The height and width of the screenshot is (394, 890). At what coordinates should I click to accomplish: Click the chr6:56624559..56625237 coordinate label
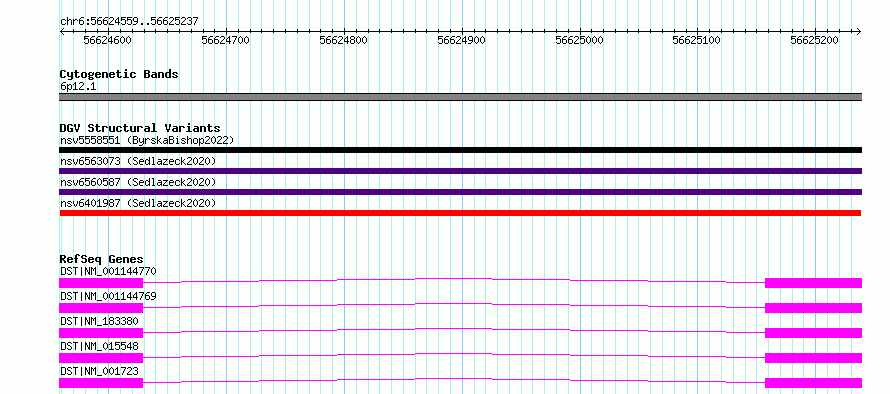point(129,22)
